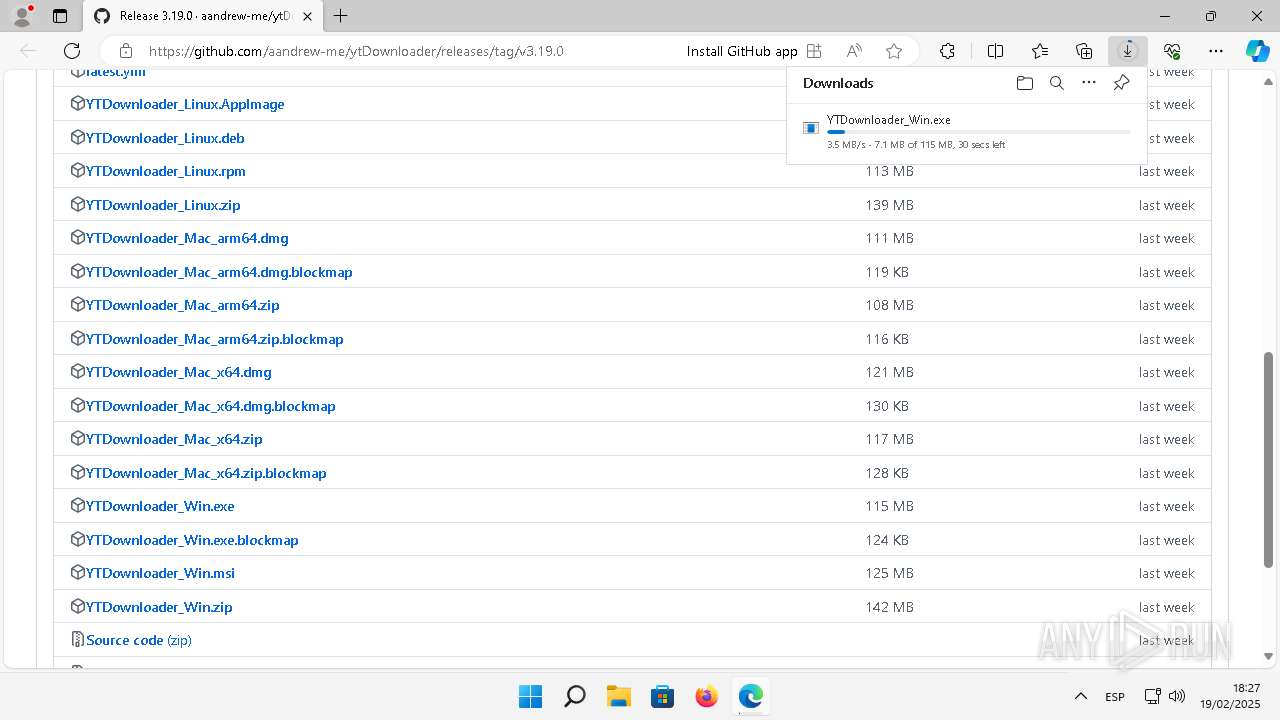Click the 139 MB size text

click(890, 205)
